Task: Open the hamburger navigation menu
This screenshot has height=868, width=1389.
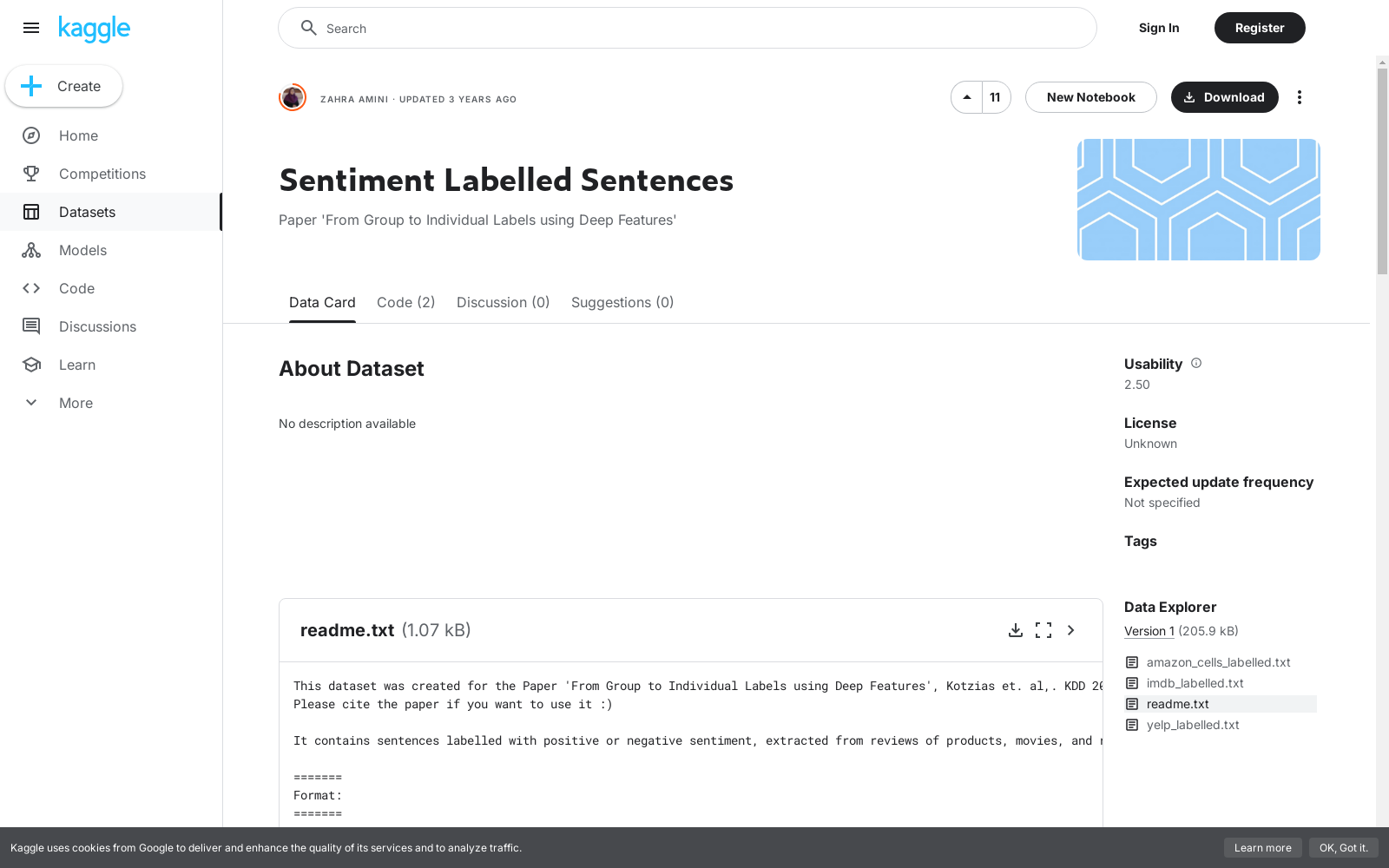Action: pos(31,28)
